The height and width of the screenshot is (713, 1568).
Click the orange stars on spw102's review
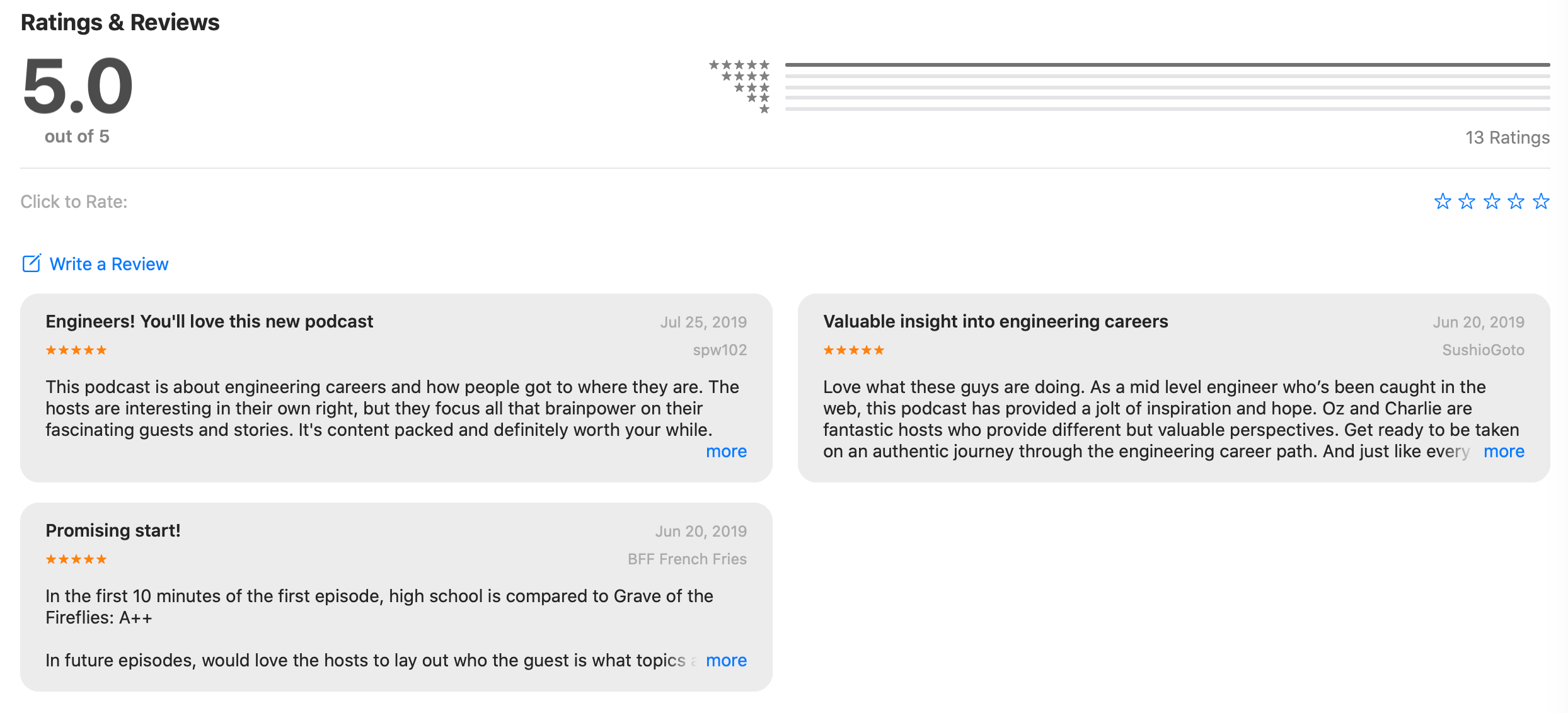(x=76, y=350)
